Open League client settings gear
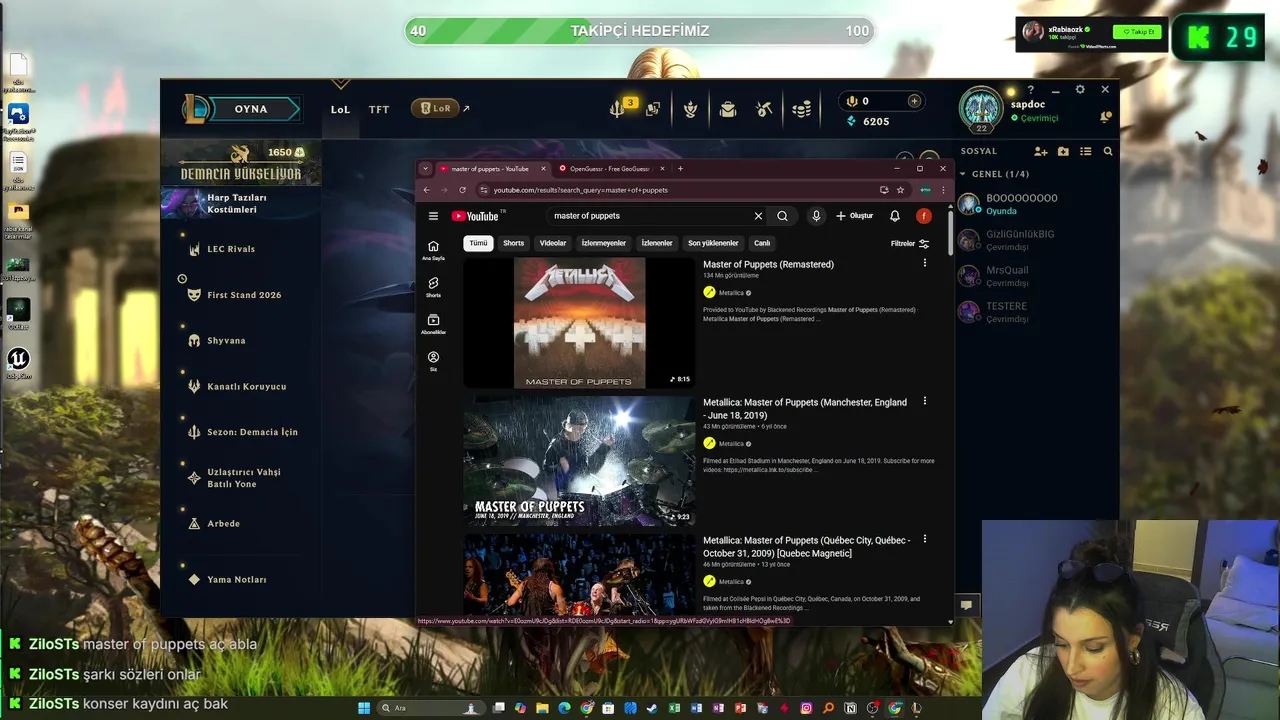 point(1080,89)
